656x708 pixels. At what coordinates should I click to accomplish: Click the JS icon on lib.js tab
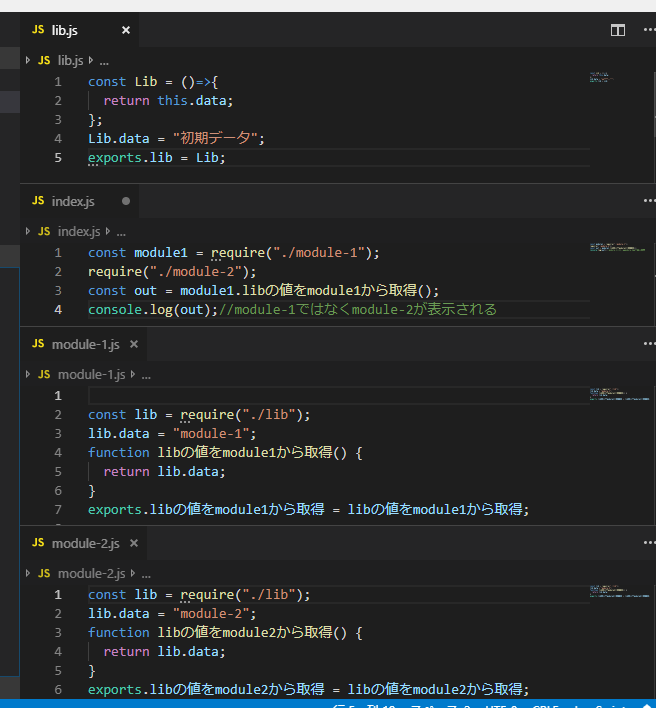(x=38, y=30)
